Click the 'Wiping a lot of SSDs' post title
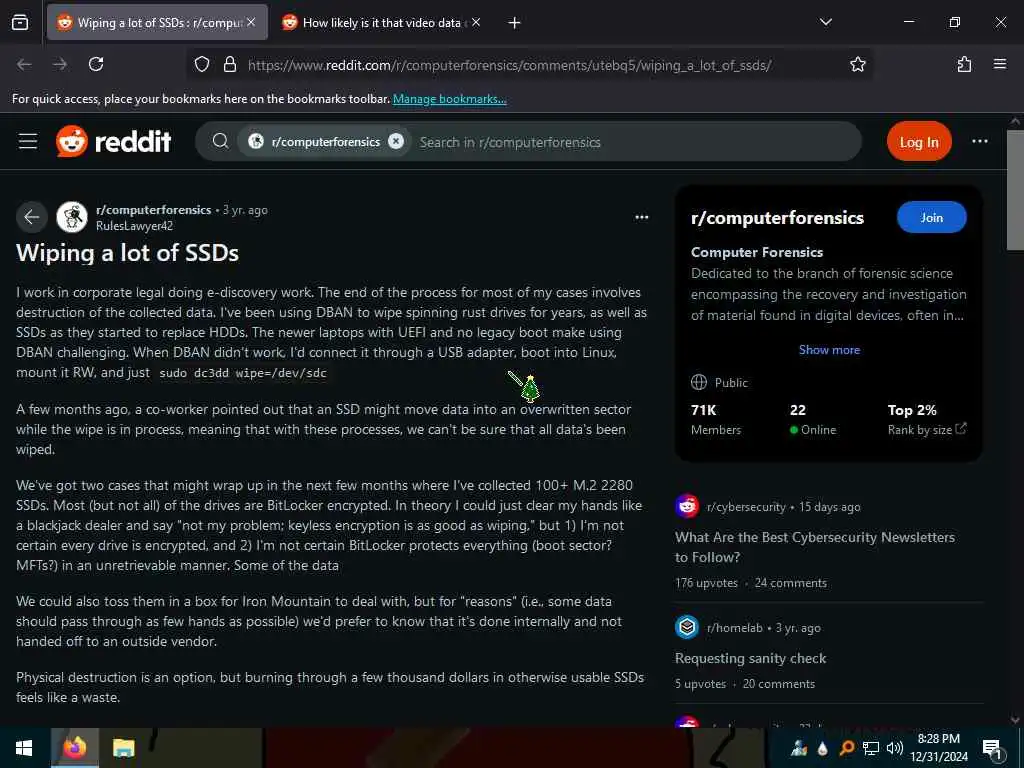Screen dimensions: 1024x768 (127, 253)
